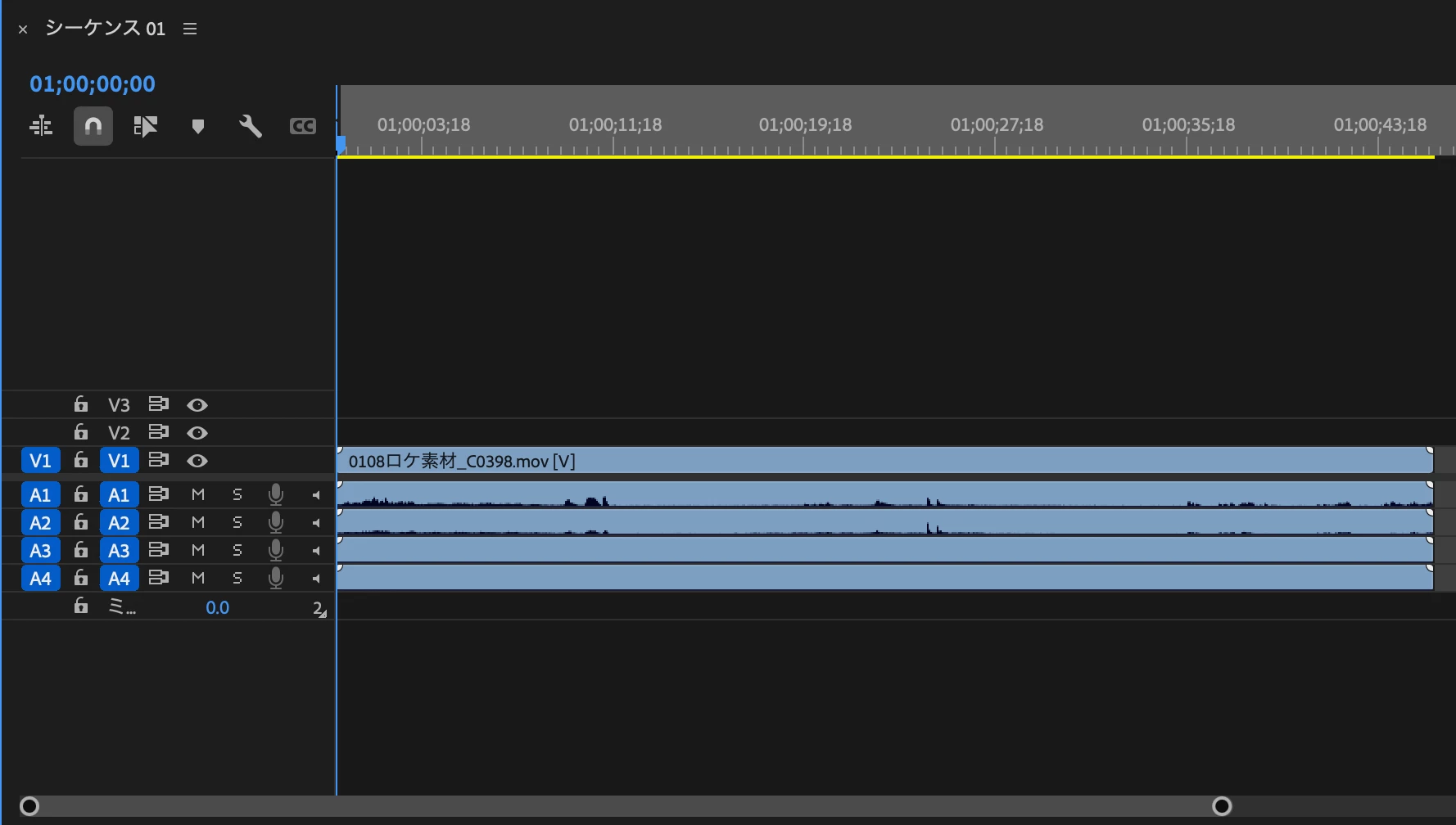Click the V1 source patching button
Image resolution: width=1456 pixels, height=825 pixels.
(x=40, y=461)
